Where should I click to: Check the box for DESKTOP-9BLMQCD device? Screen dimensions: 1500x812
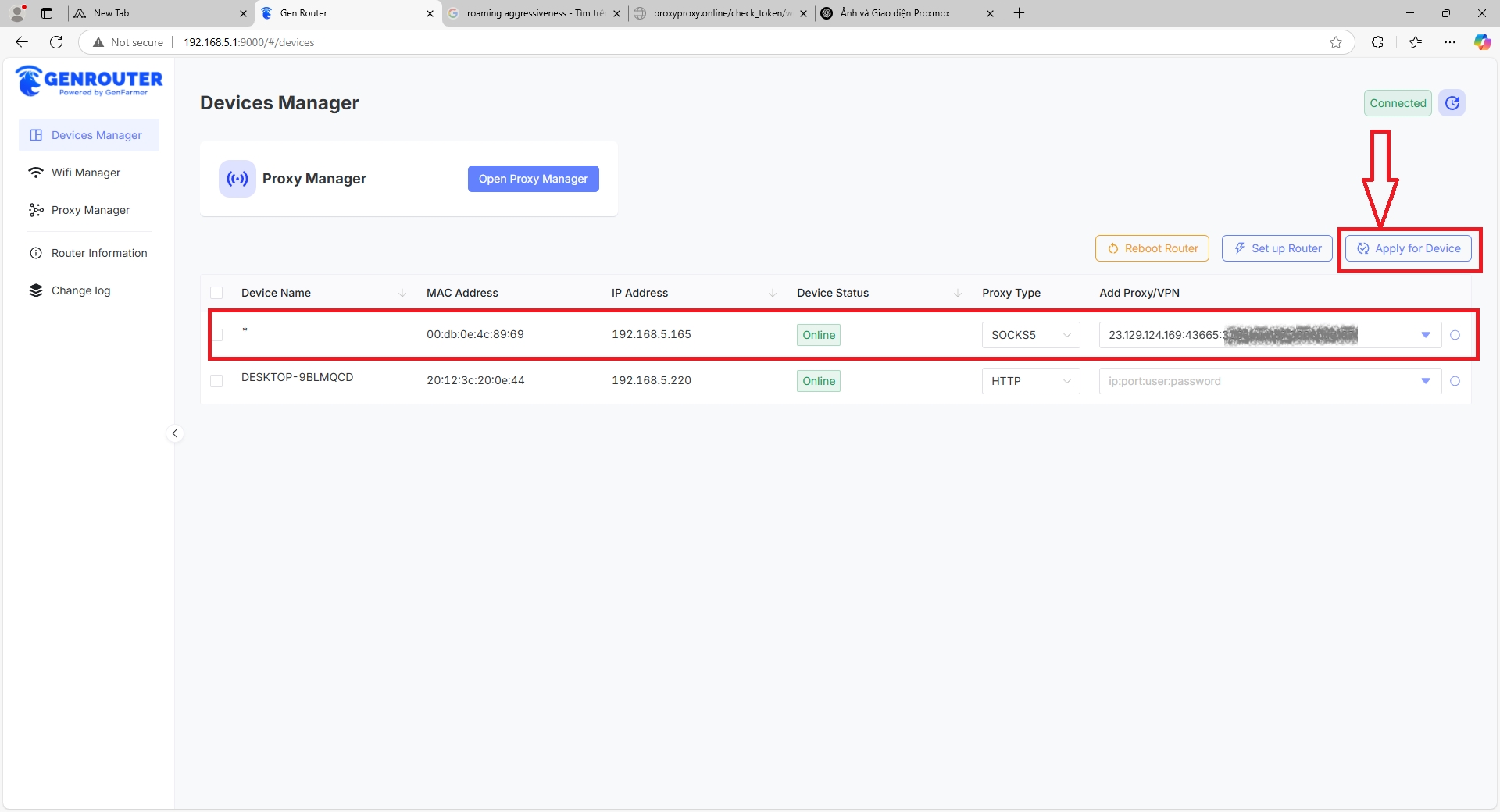[216, 381]
